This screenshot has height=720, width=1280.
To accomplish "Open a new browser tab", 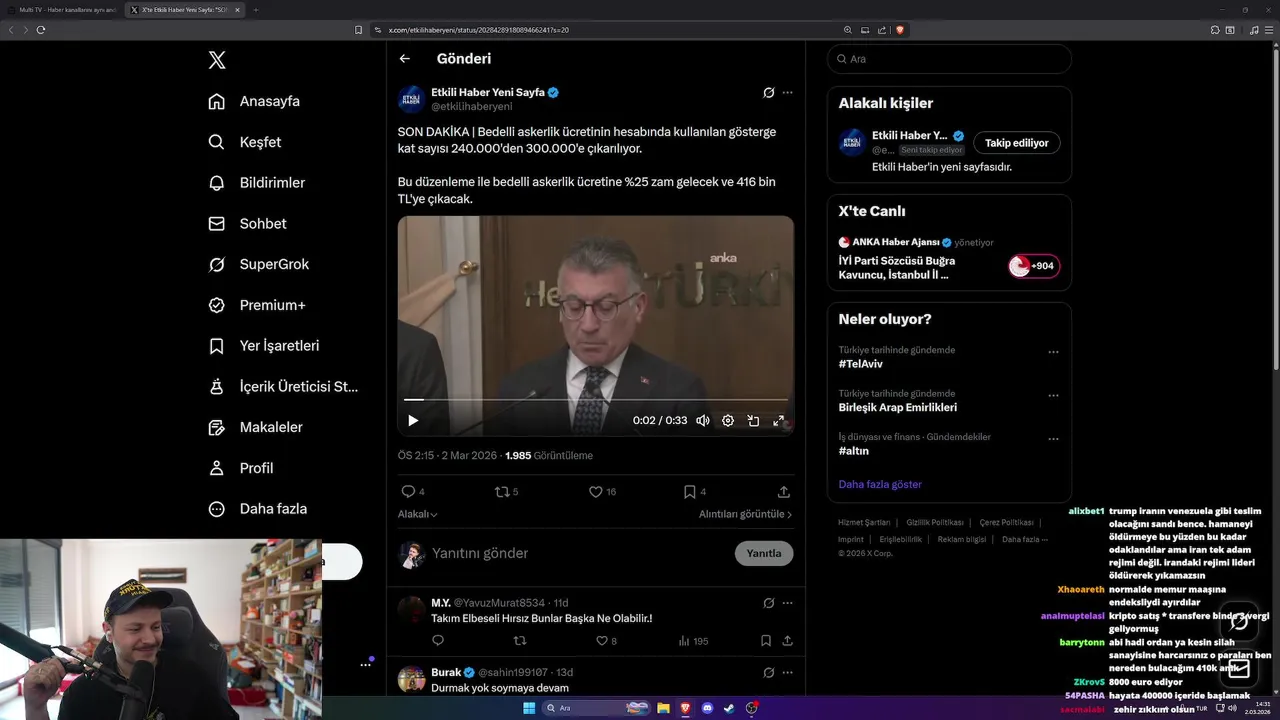I will click(256, 10).
